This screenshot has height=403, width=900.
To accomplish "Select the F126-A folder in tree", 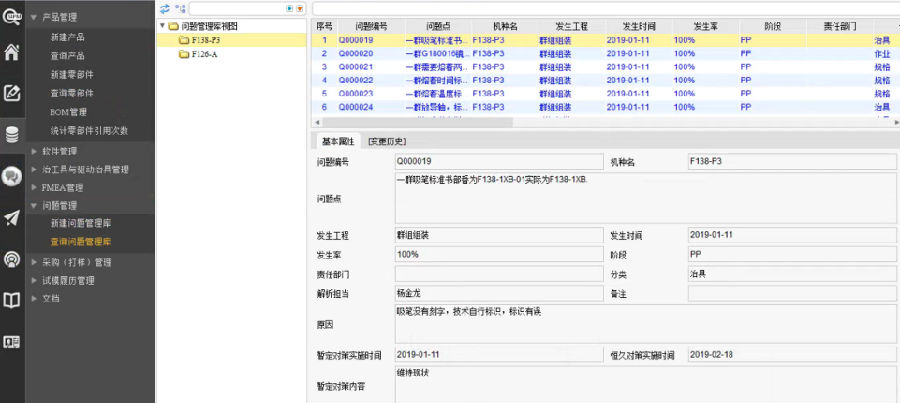I will point(205,54).
